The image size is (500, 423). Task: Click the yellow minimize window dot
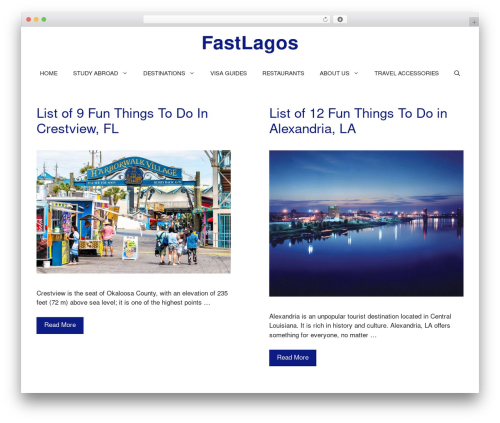pos(36,19)
